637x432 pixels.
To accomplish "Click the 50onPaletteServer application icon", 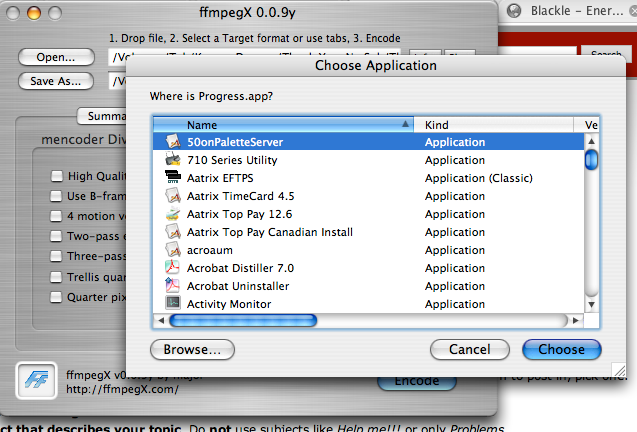I will (173, 142).
